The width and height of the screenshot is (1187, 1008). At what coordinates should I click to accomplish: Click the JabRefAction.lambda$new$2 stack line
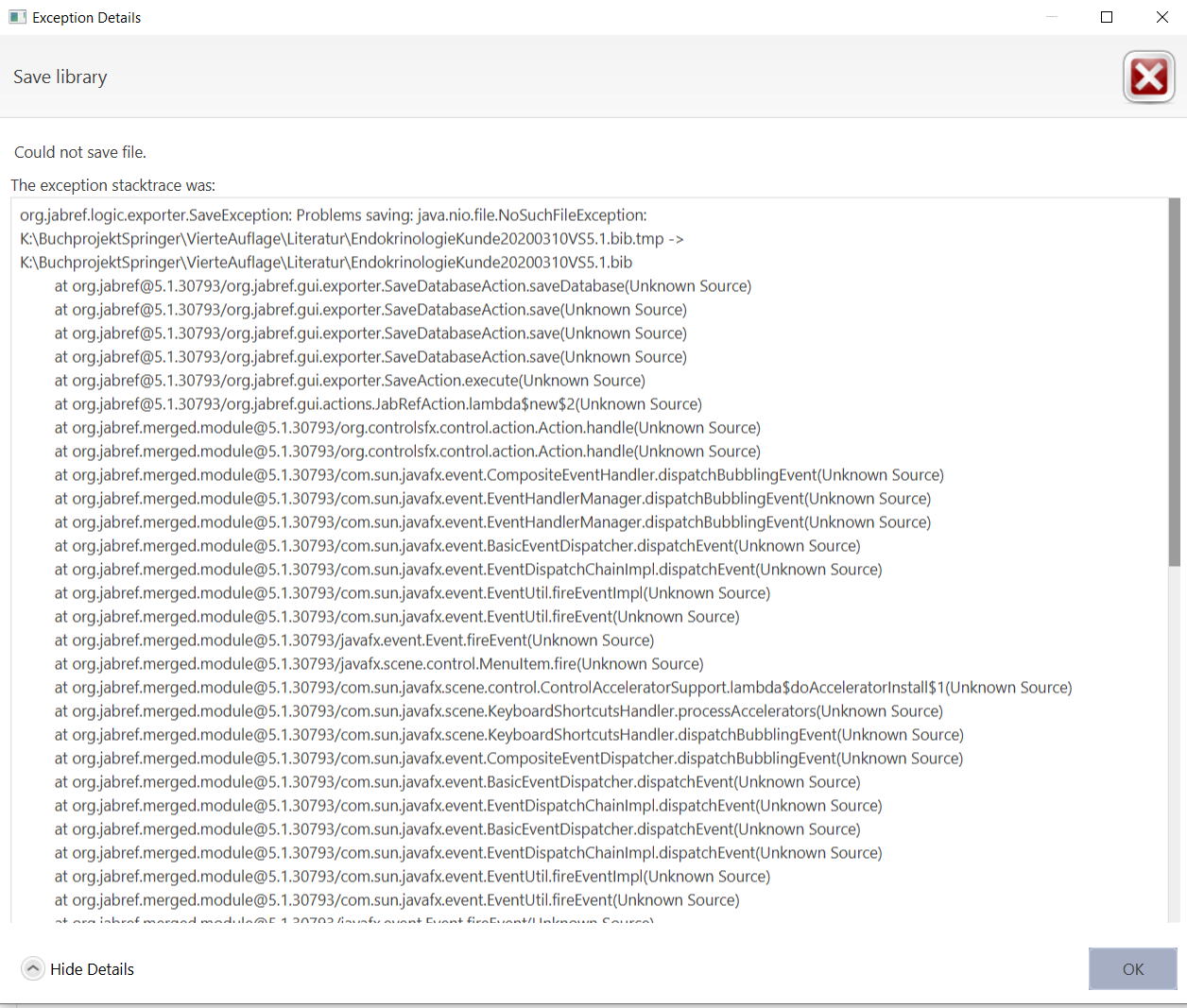378,404
